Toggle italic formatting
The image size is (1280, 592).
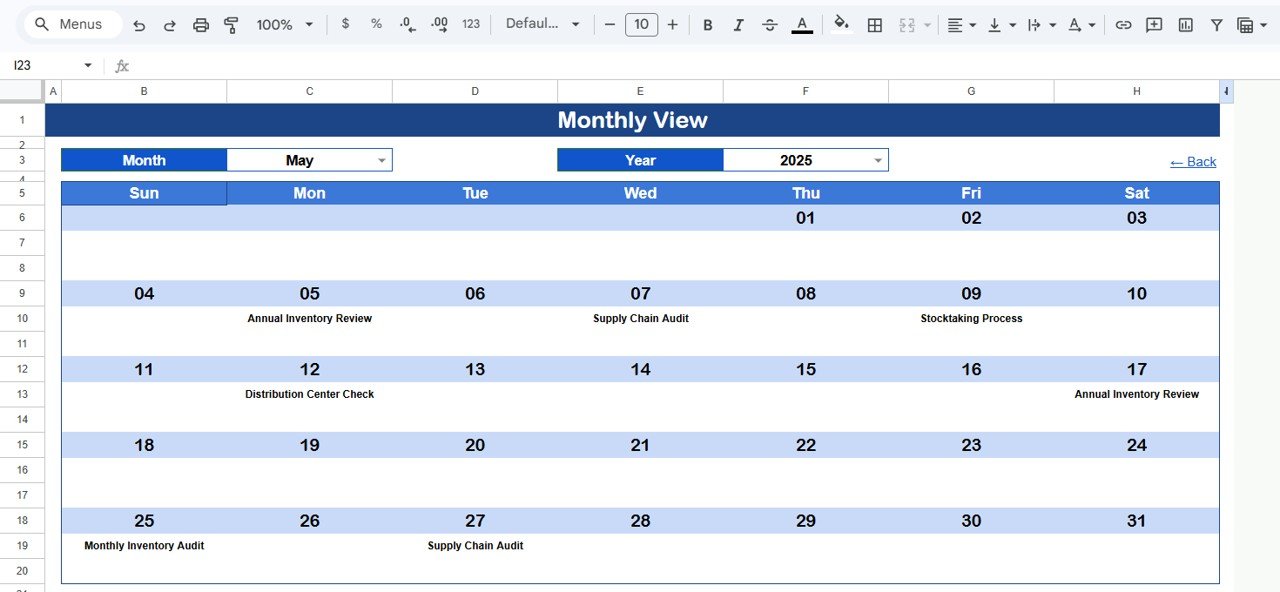pyautogui.click(x=738, y=24)
